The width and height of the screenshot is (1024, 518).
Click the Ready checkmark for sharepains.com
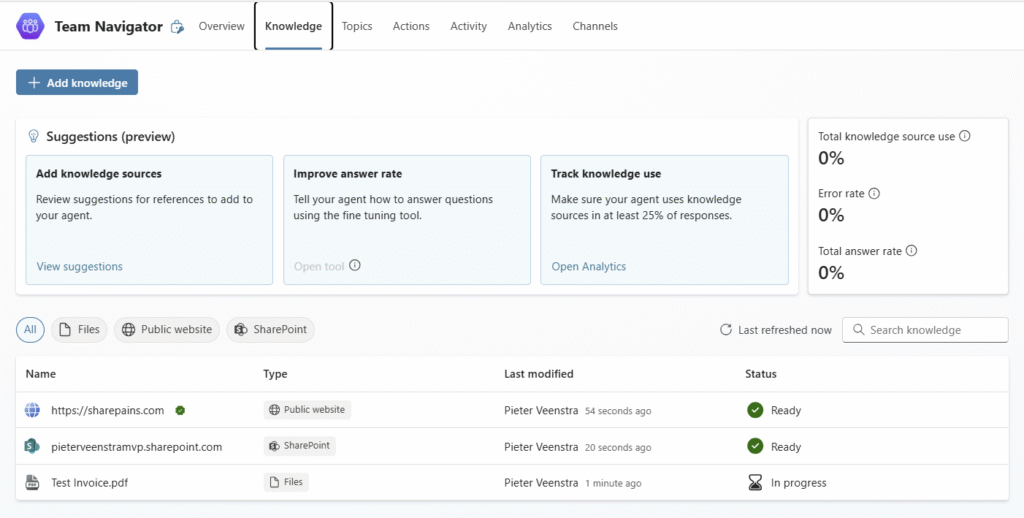(x=755, y=410)
